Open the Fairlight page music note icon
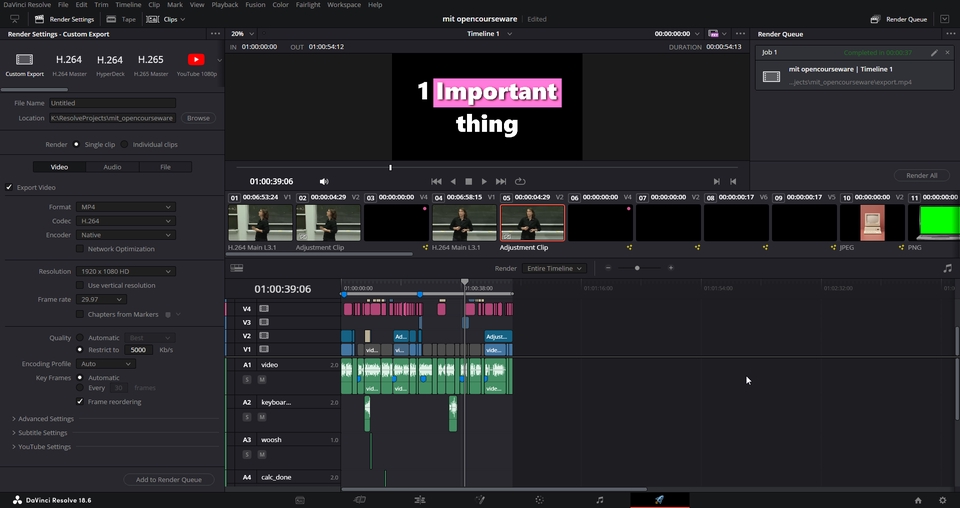 click(x=599, y=500)
